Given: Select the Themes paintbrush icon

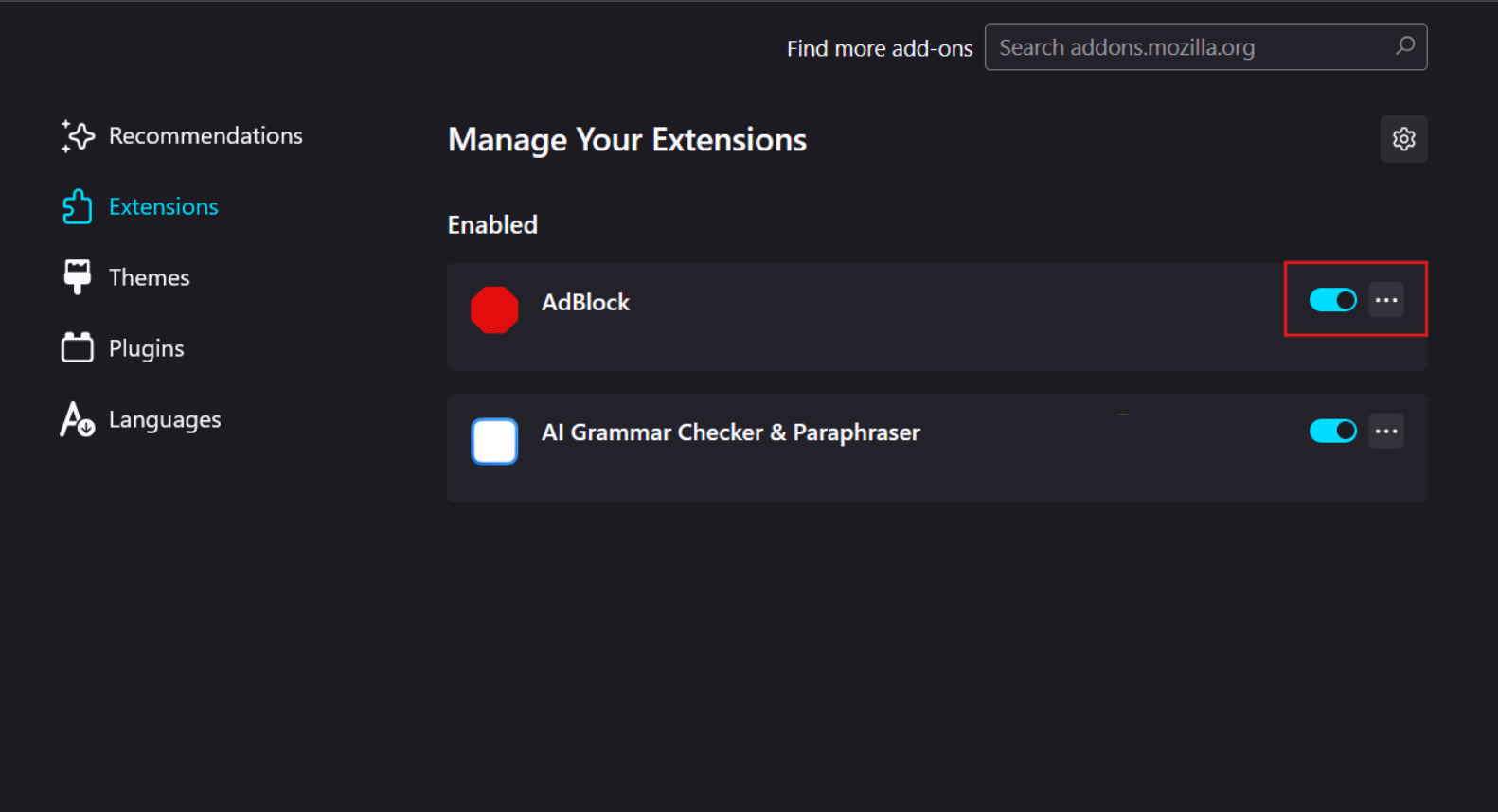Looking at the screenshot, I should point(77,276).
